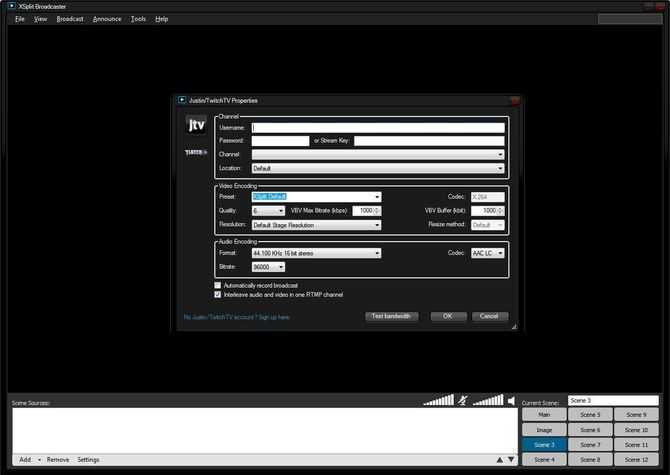Open the audio Bitrate dropdown

tap(268, 267)
